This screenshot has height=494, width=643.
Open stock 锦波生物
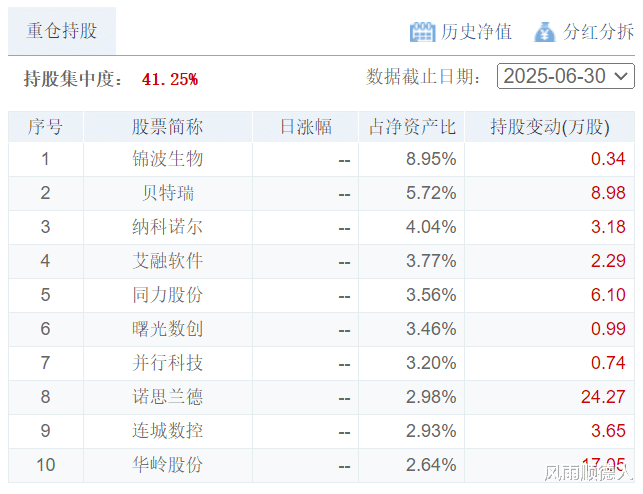coord(168,159)
